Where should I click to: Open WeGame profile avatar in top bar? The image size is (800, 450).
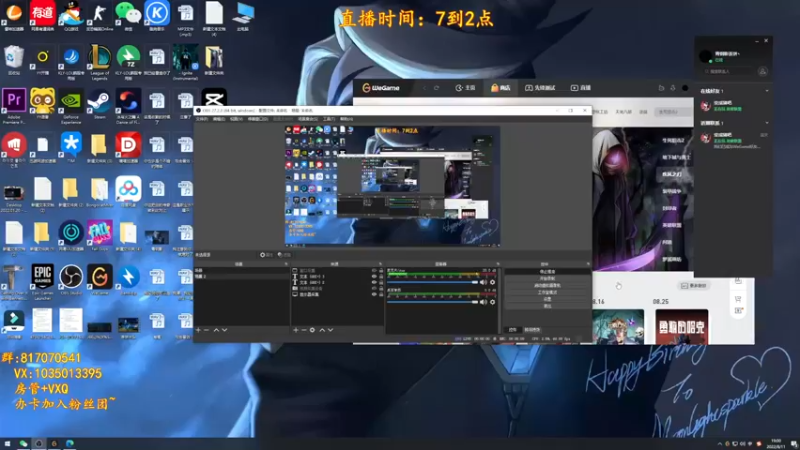[685, 88]
